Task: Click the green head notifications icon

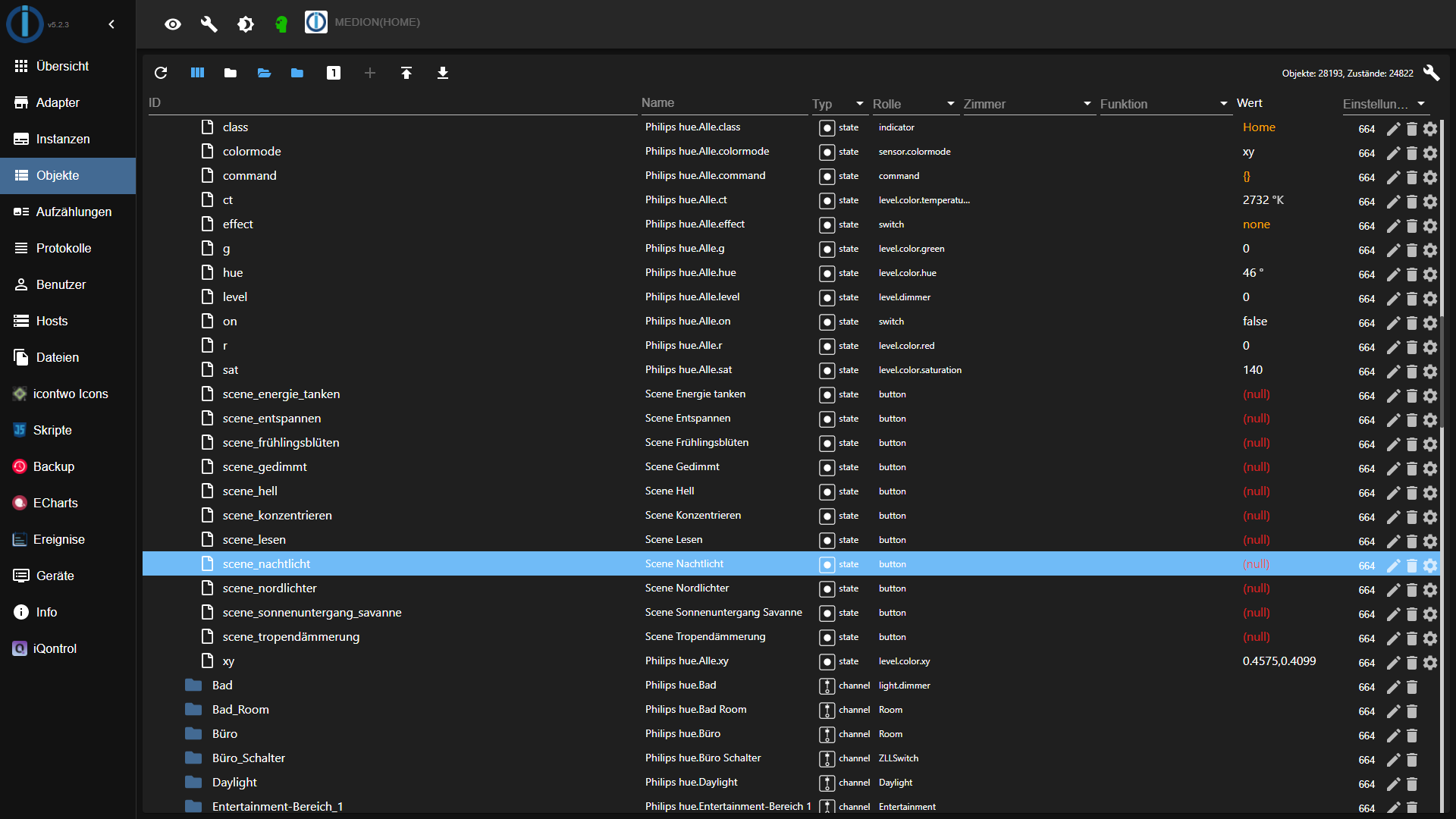Action: (281, 24)
